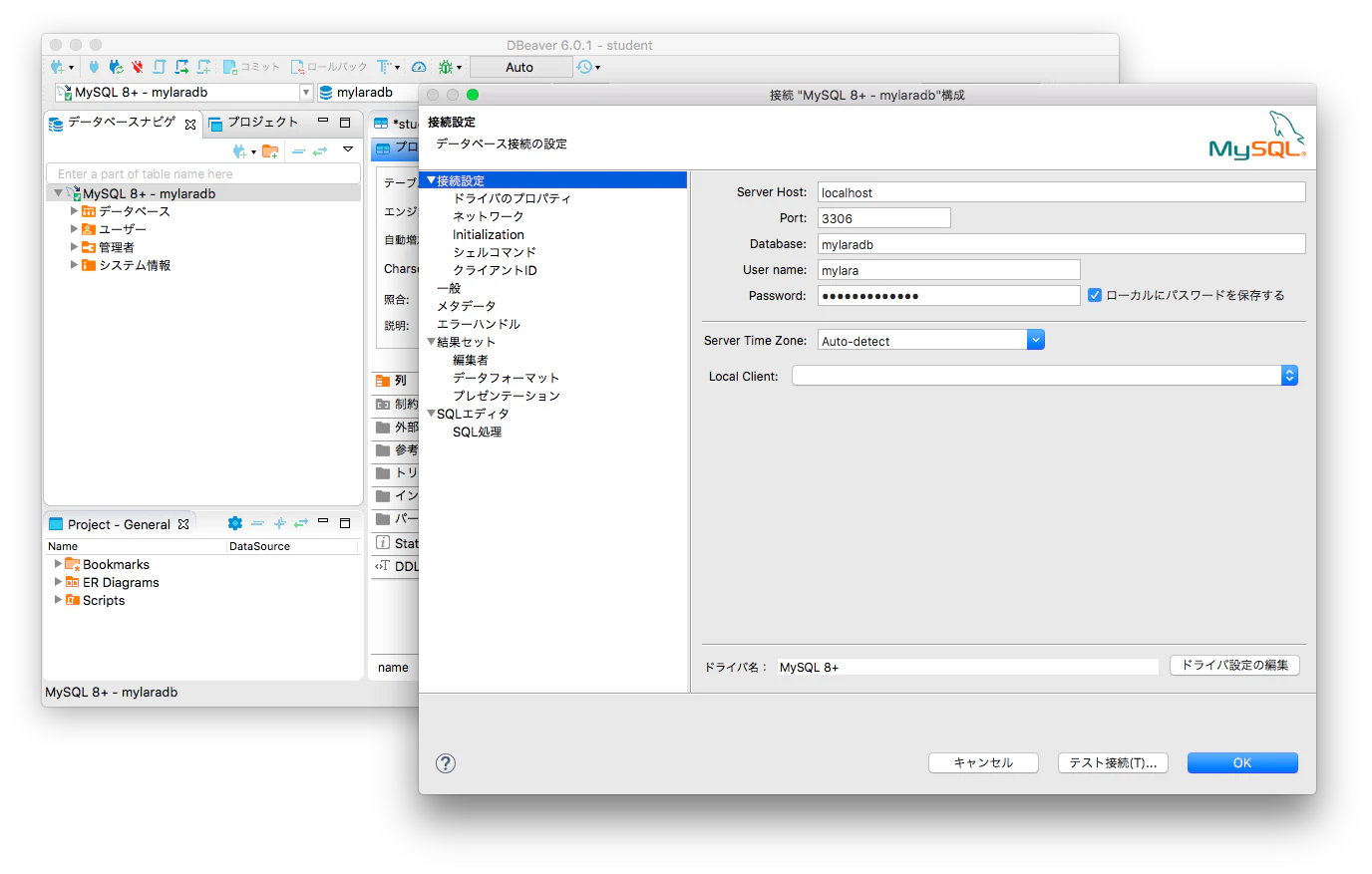The height and width of the screenshot is (874, 1372).
Task: Click the Auto commit mode button in toolbar
Action: pyautogui.click(x=520, y=67)
